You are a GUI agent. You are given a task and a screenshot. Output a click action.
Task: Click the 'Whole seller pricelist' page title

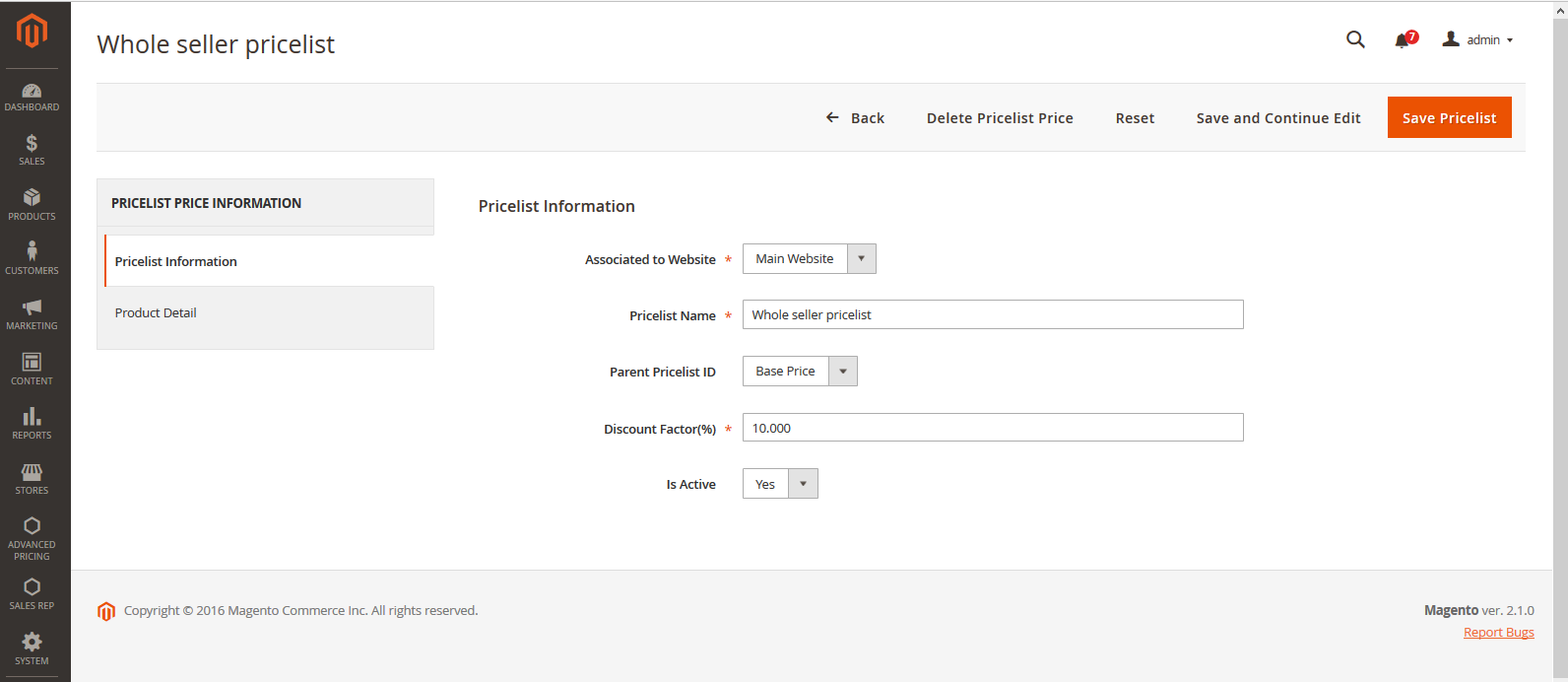[216, 44]
